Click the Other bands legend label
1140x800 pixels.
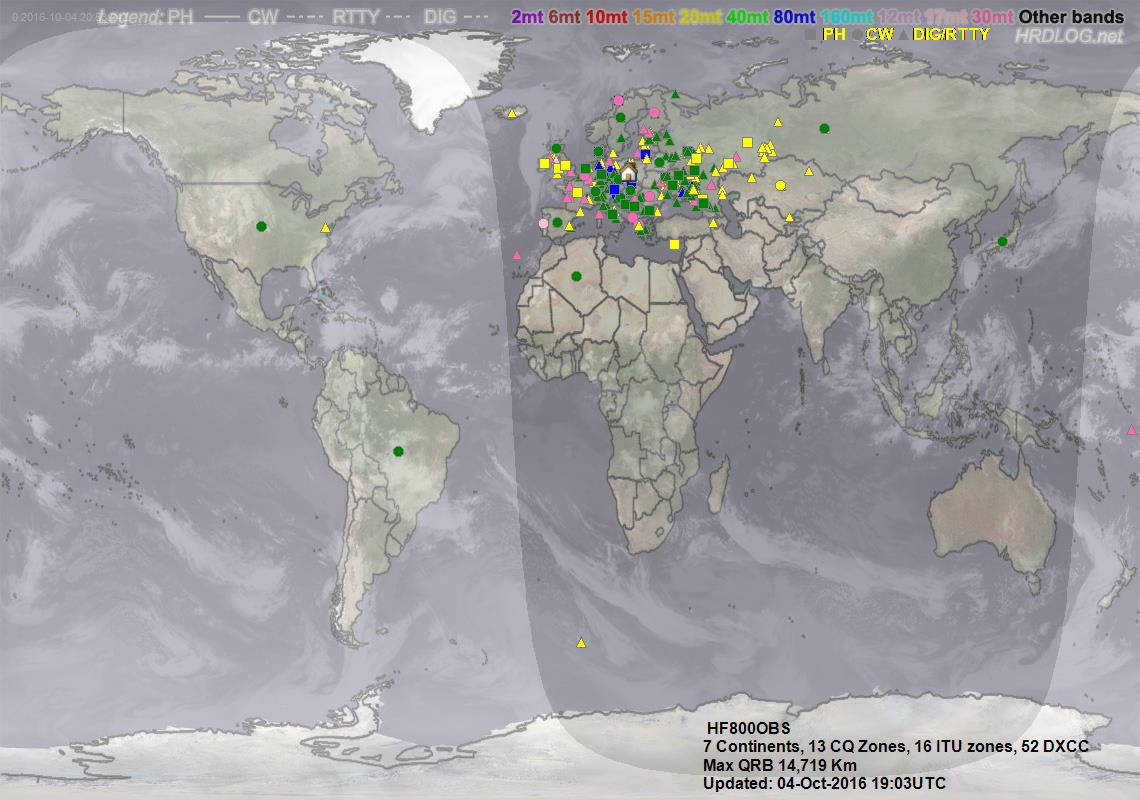1071,17
